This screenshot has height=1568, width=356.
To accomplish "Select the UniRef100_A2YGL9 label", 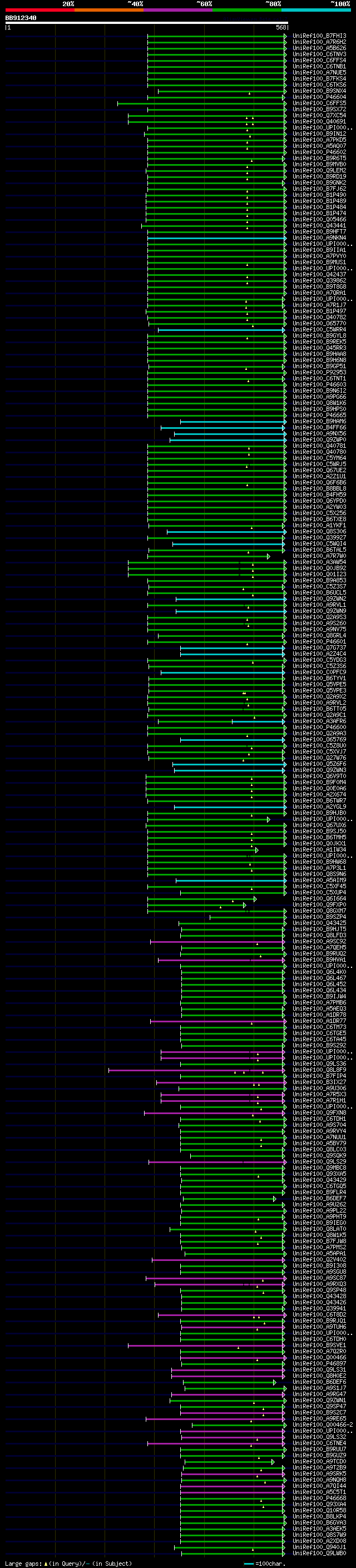I will click(x=319, y=807).
